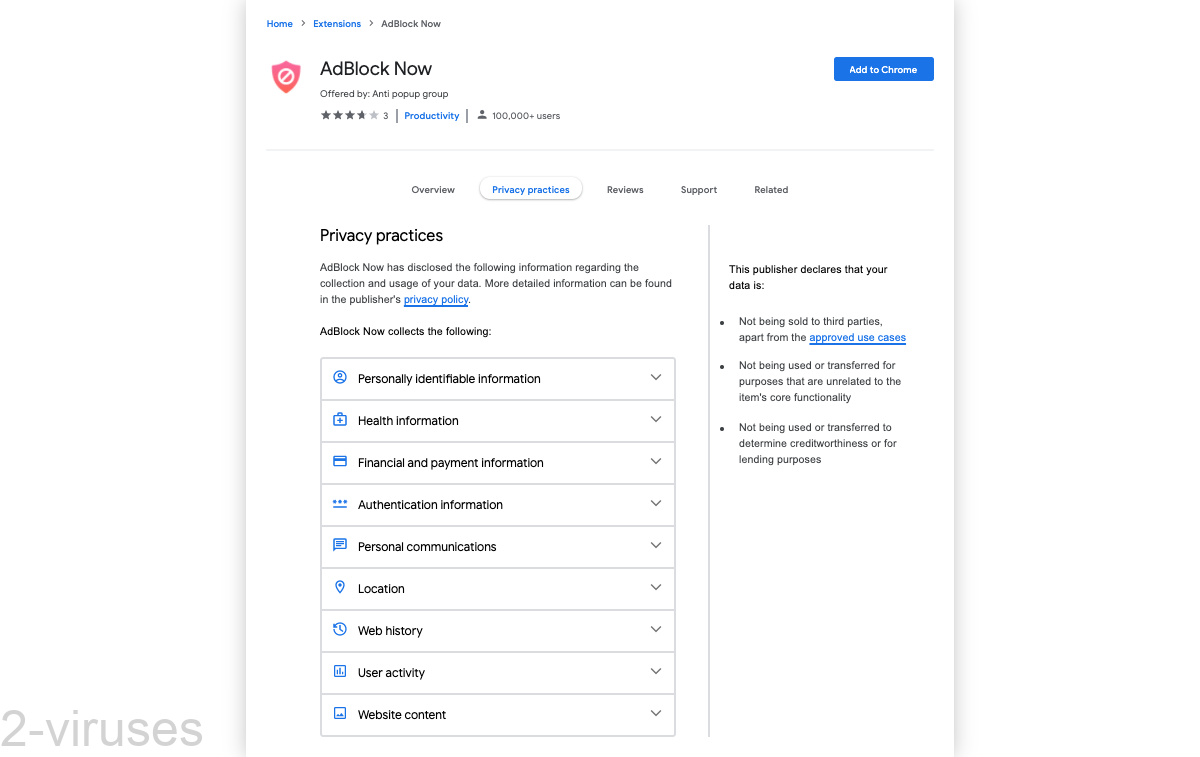
Task: Expand the Web history section
Action: 655,630
